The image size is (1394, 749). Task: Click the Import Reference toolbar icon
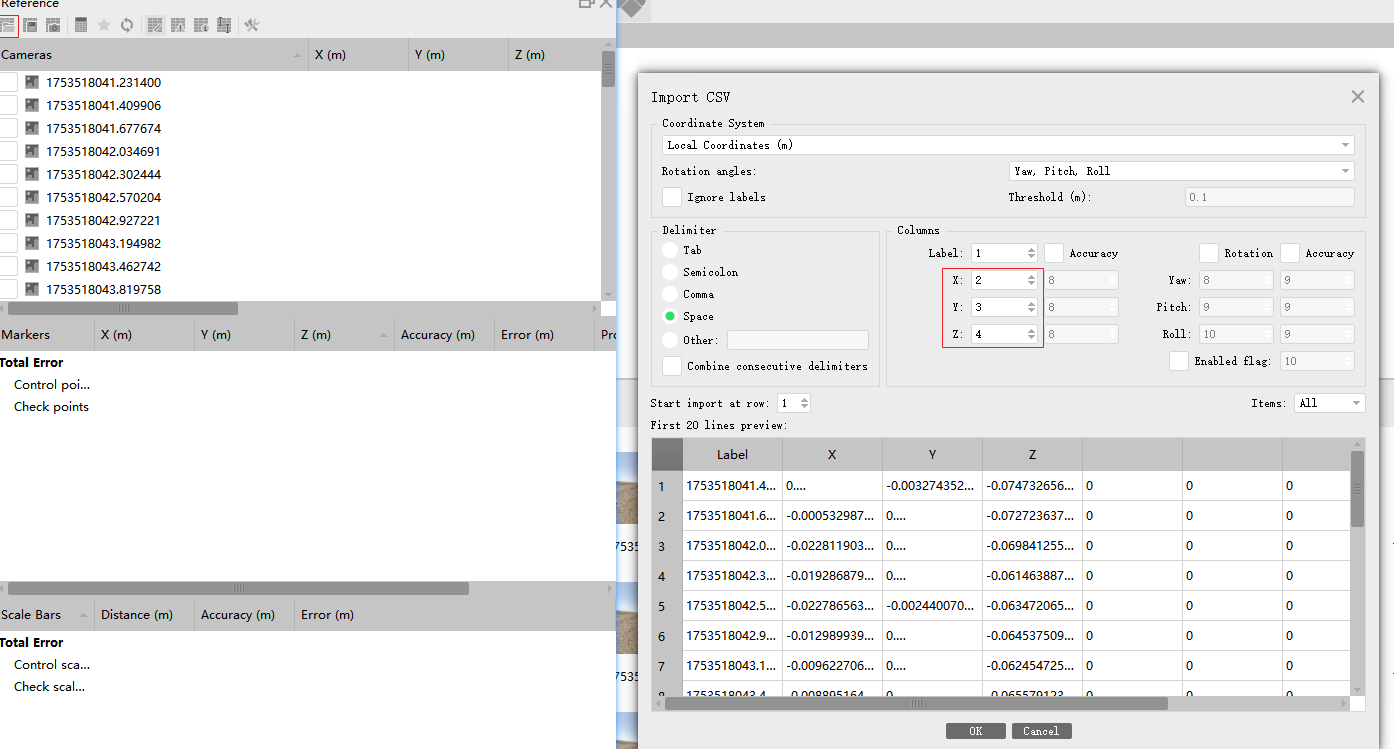tap(8, 25)
